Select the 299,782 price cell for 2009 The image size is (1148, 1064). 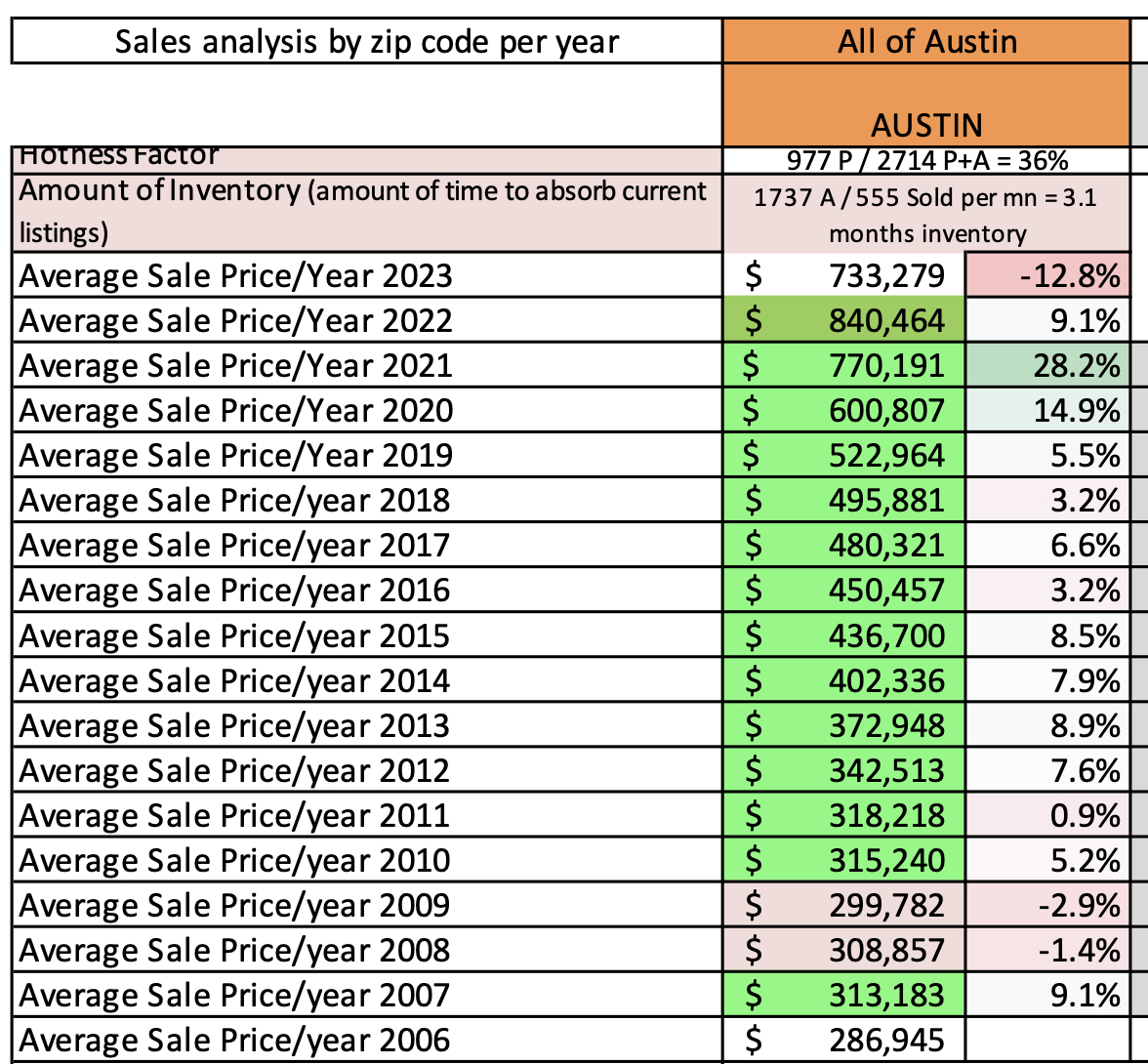[x=843, y=905]
